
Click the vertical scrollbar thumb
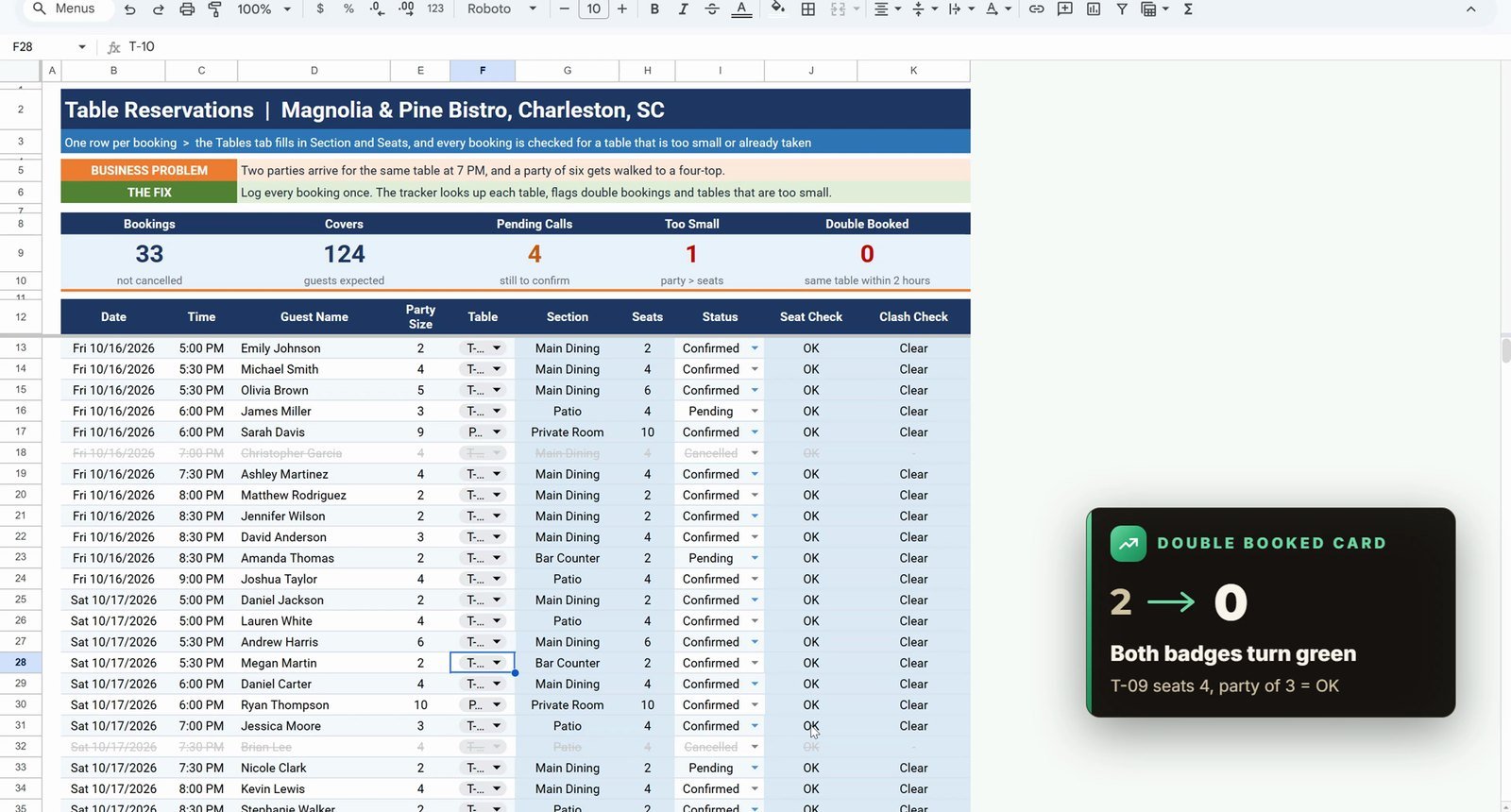pyautogui.click(x=1505, y=350)
